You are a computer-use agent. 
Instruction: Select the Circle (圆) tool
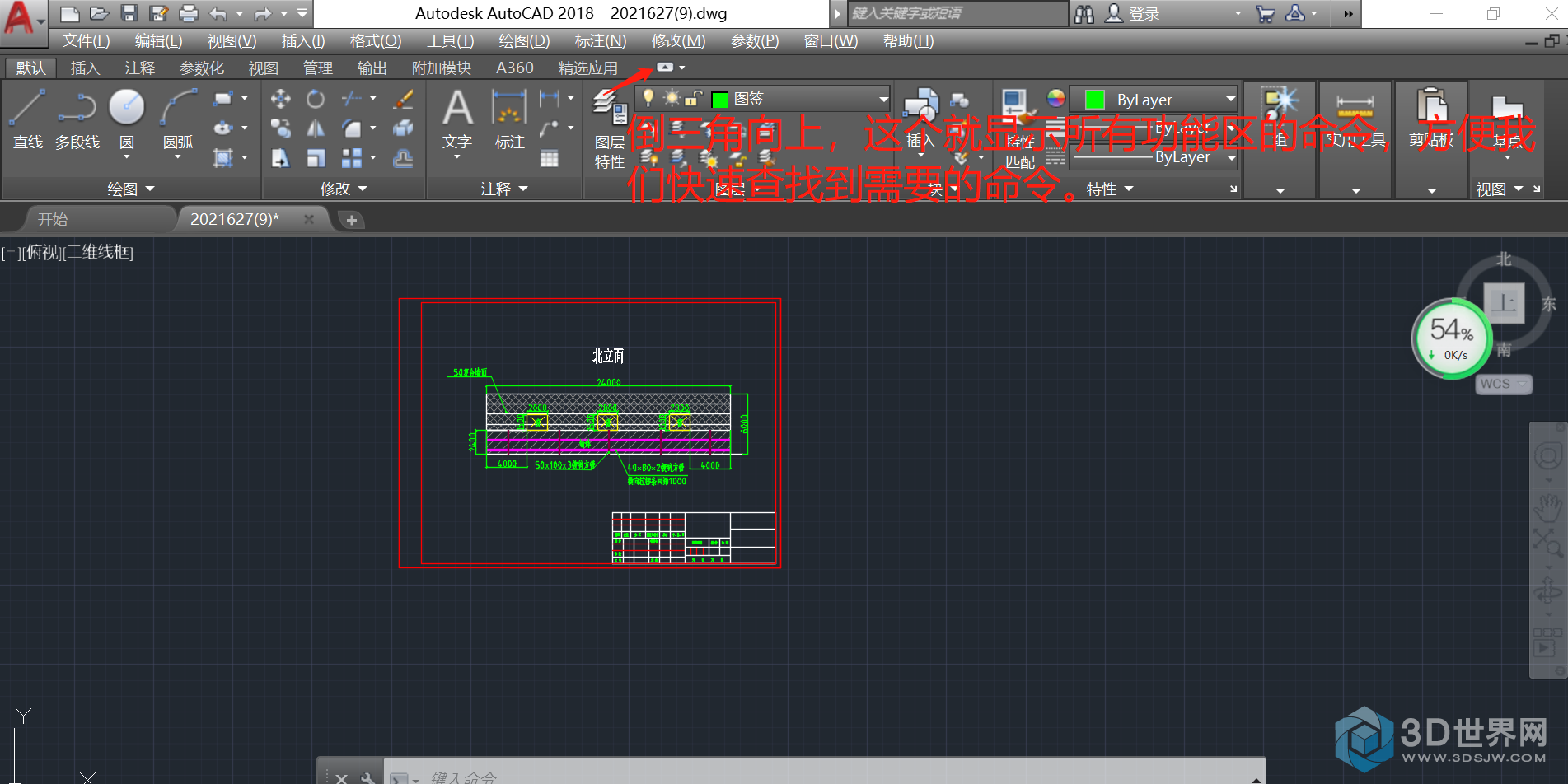pos(127,107)
